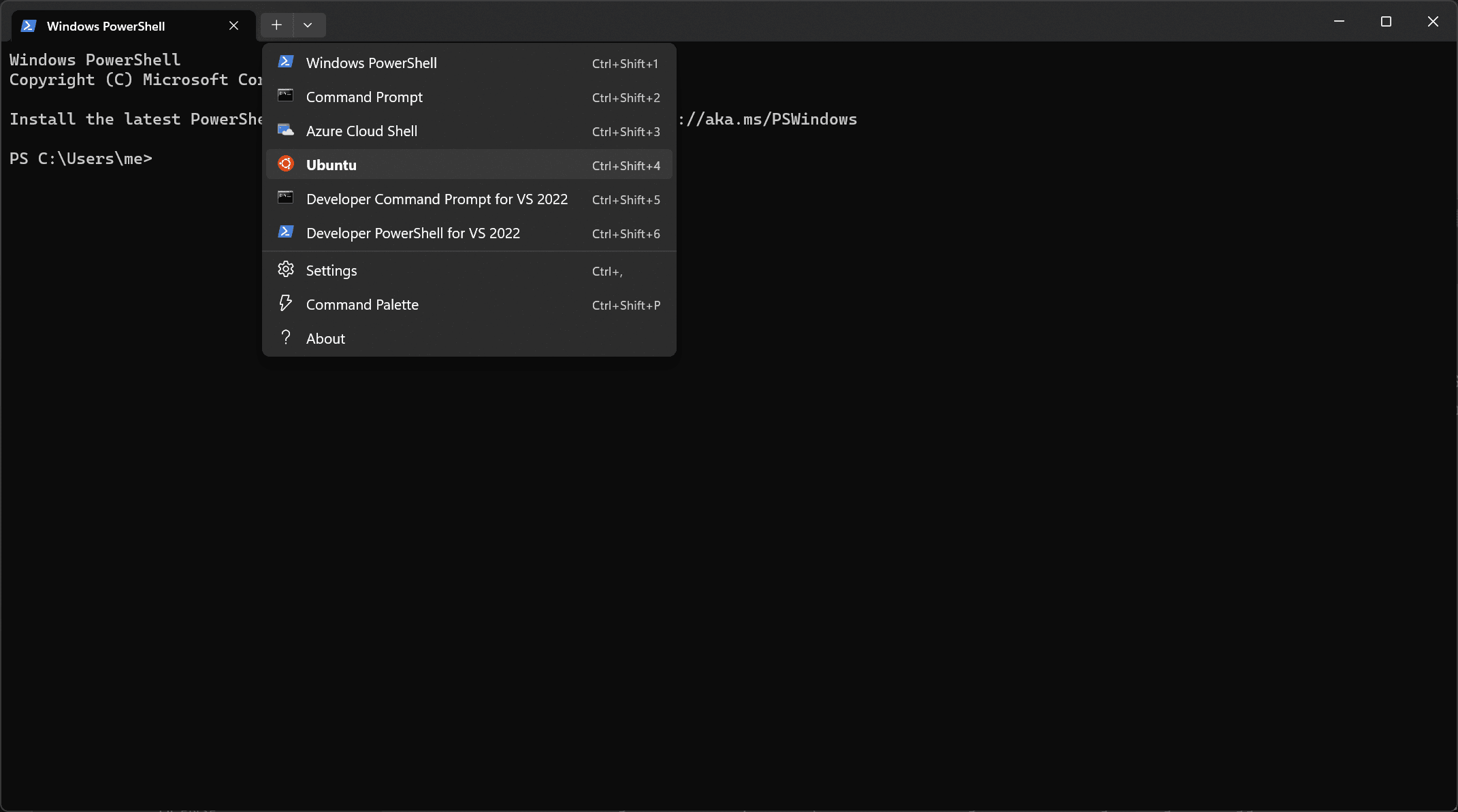Click the Copyright (C) Microsoft text line

pos(135,80)
